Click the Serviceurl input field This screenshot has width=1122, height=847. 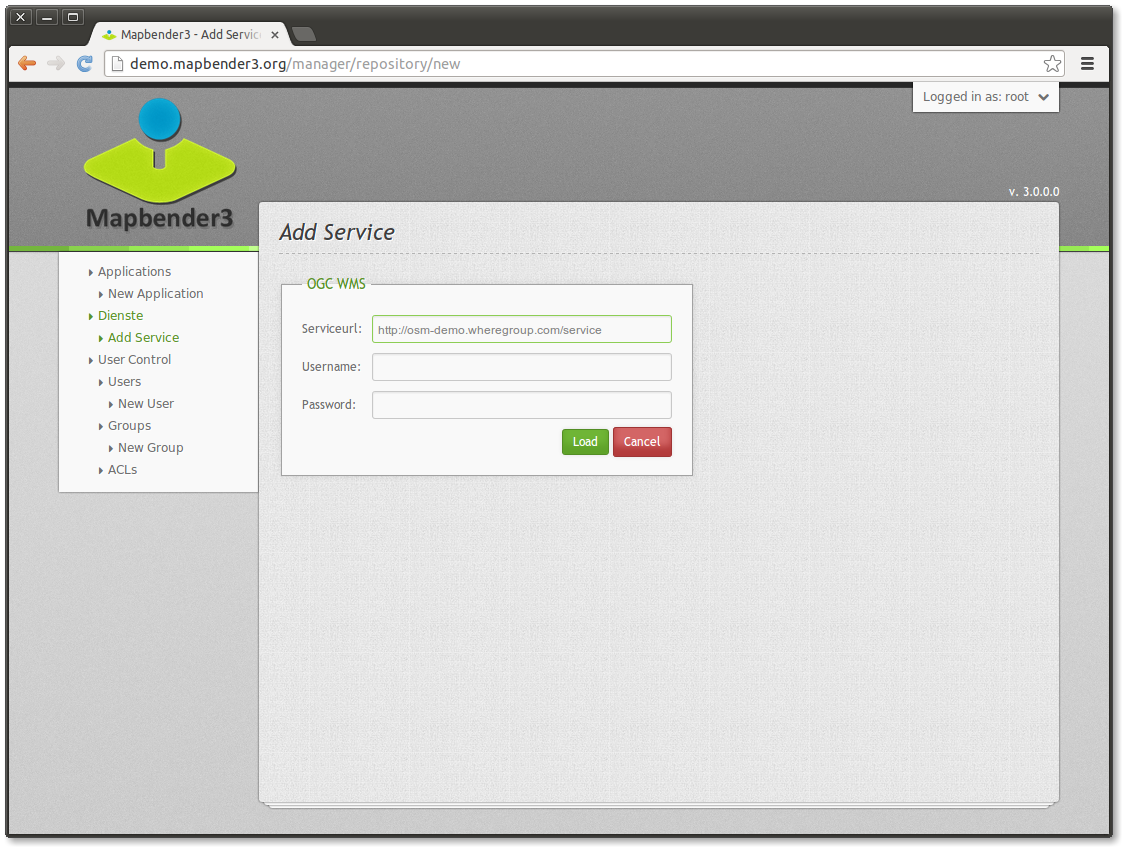click(522, 329)
